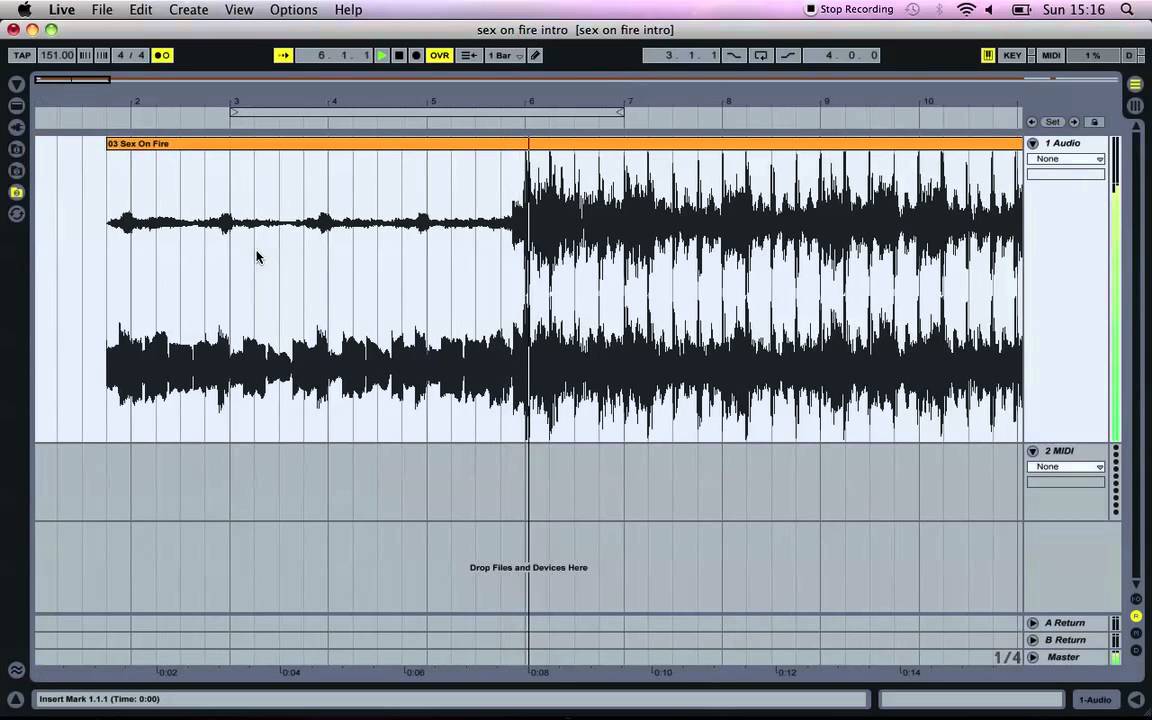This screenshot has height=720, width=1152.
Task: Toggle the yellow R Returns show/hide button
Action: coord(1137,616)
